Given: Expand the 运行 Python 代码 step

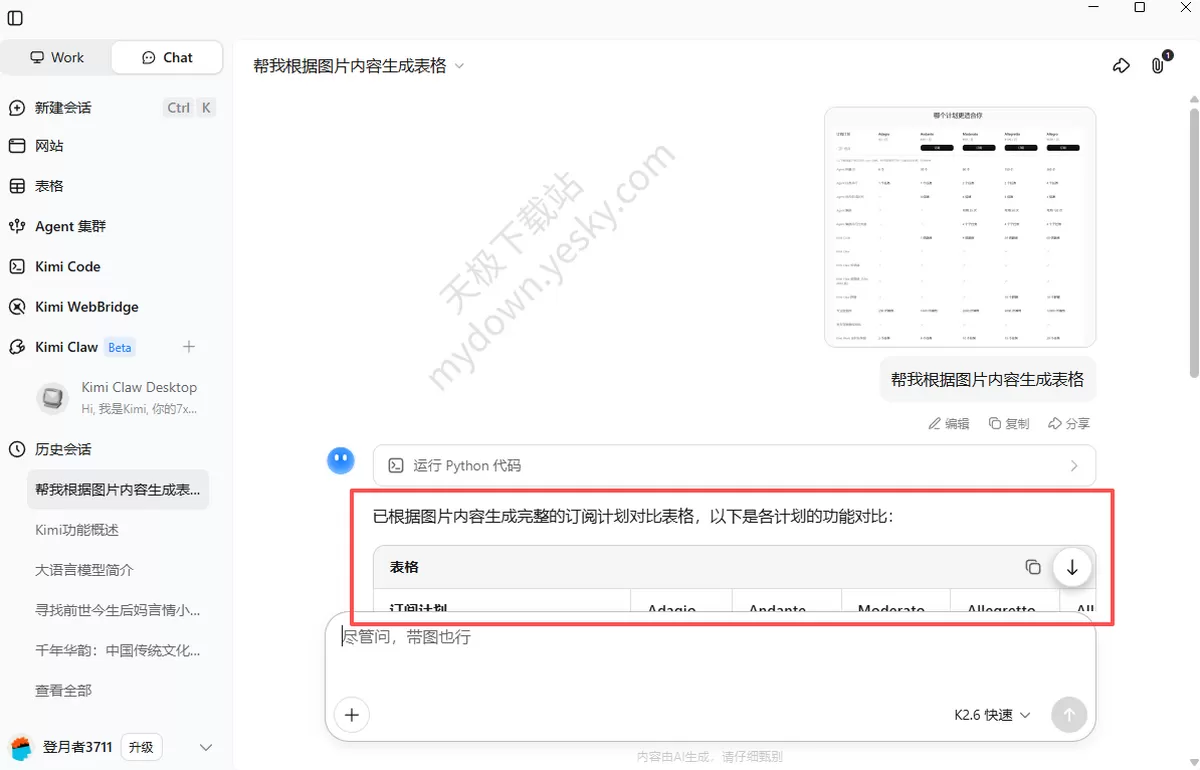Looking at the screenshot, I should click(734, 466).
